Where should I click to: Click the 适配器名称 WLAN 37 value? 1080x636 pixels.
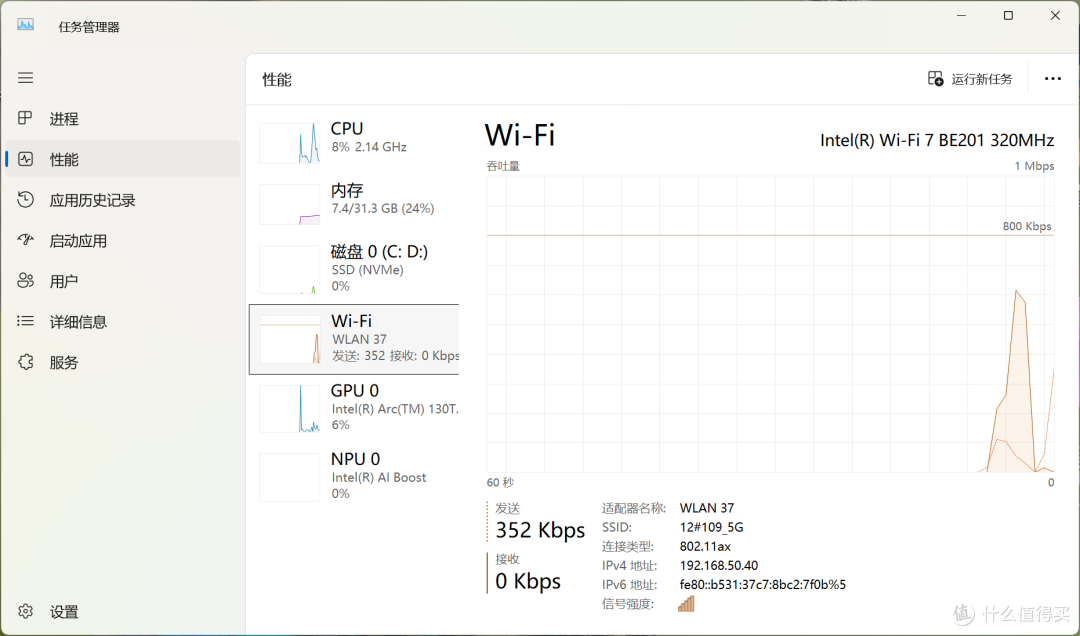pos(707,508)
